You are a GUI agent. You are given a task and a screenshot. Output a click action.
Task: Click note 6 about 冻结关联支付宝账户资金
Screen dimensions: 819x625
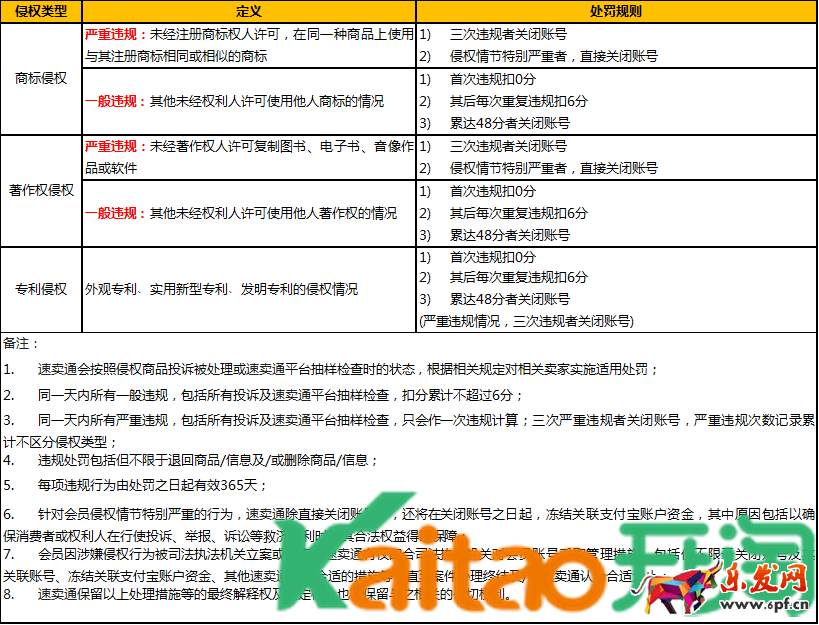click(409, 525)
